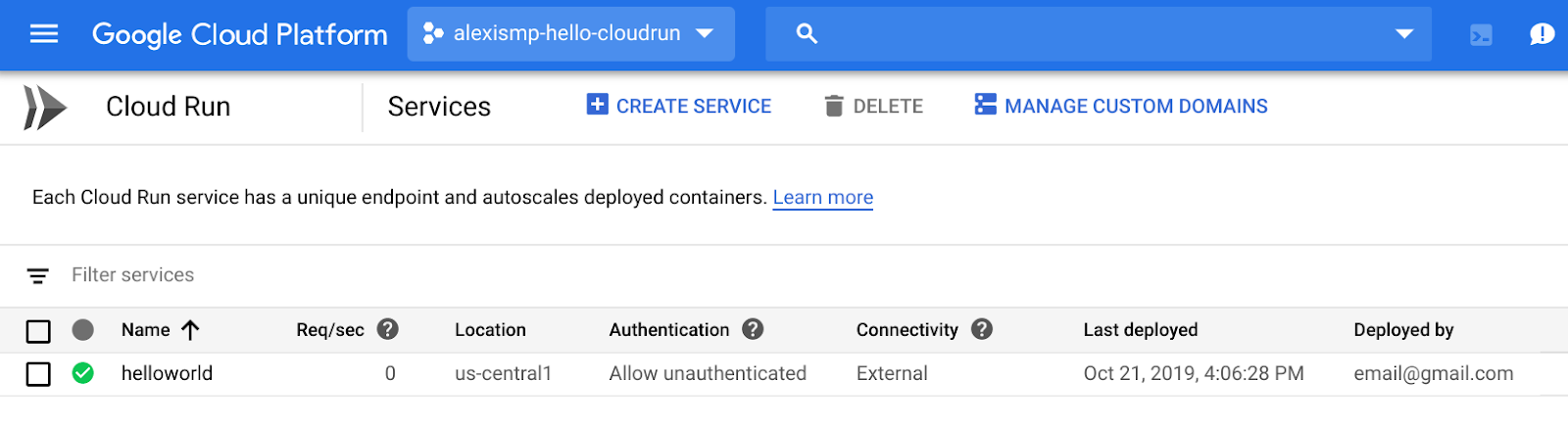Screen dimensions: 1568x425
Task: Open Manage Custom Domains
Action: coord(1121,106)
